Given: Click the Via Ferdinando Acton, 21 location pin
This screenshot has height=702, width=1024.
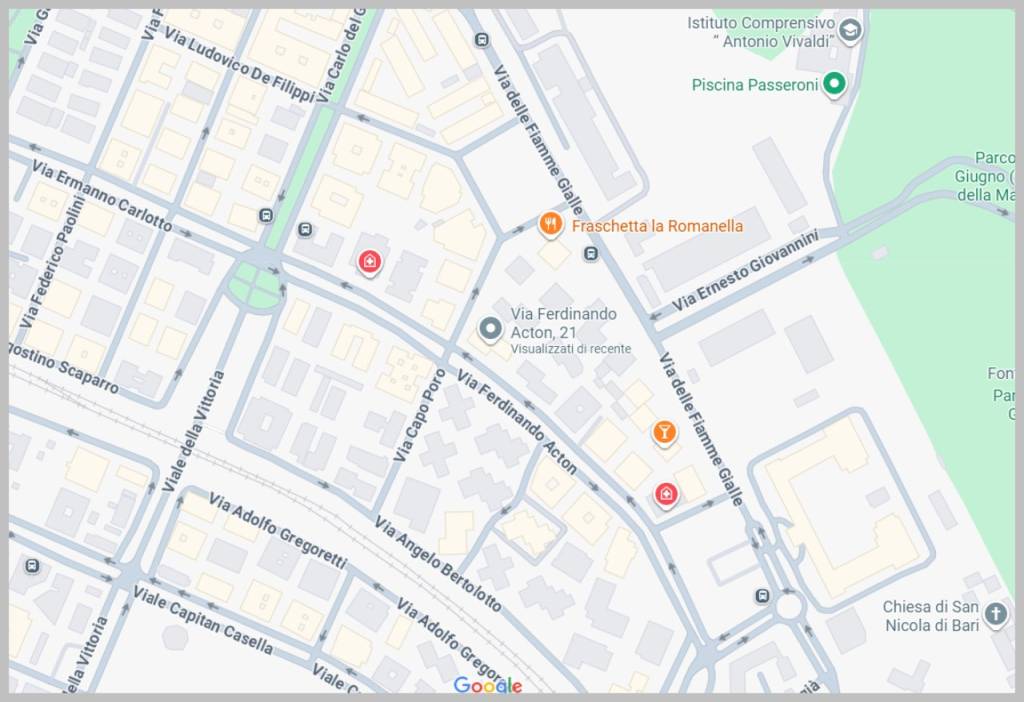Looking at the screenshot, I should click(x=490, y=327).
